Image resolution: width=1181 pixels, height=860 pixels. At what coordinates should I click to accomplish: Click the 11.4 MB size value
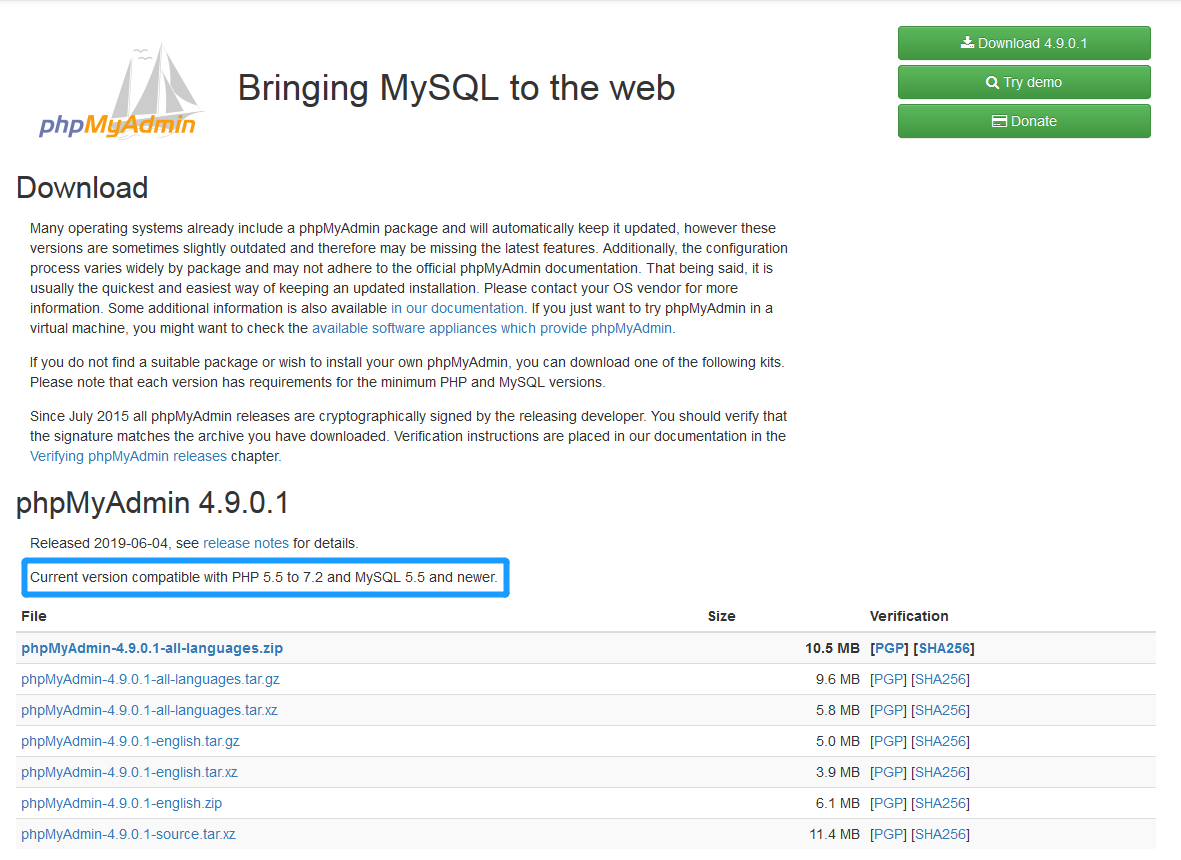pos(835,834)
